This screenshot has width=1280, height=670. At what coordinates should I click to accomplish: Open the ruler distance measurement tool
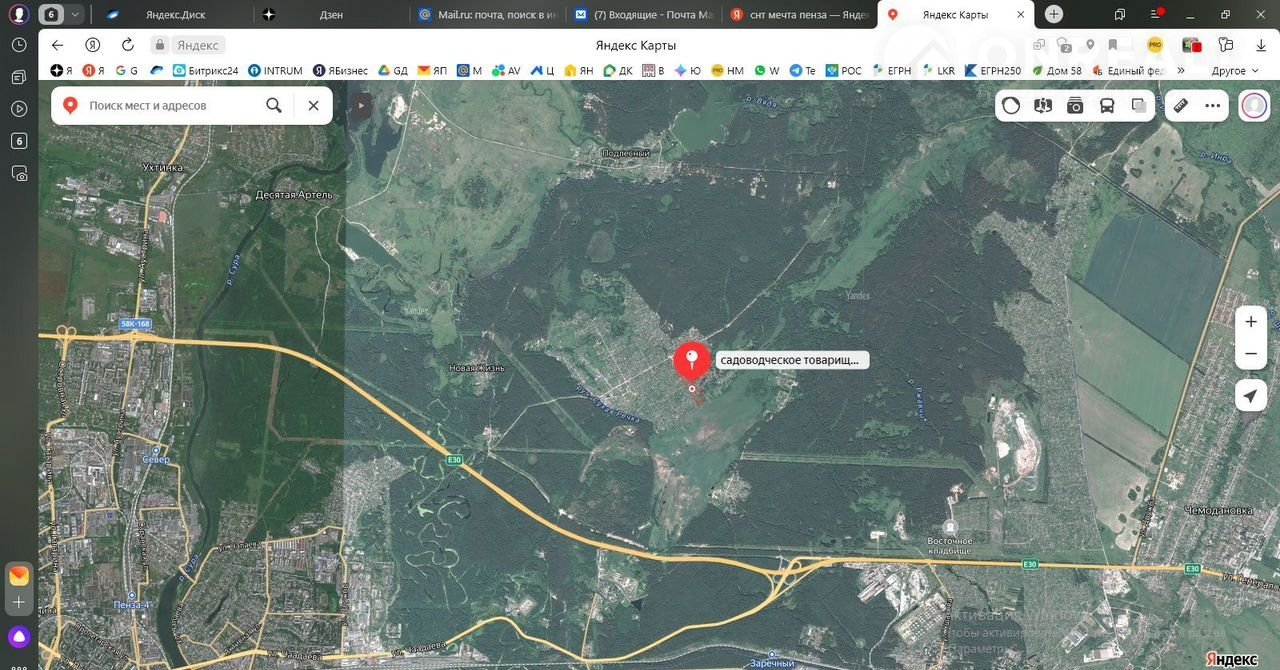click(x=1180, y=106)
